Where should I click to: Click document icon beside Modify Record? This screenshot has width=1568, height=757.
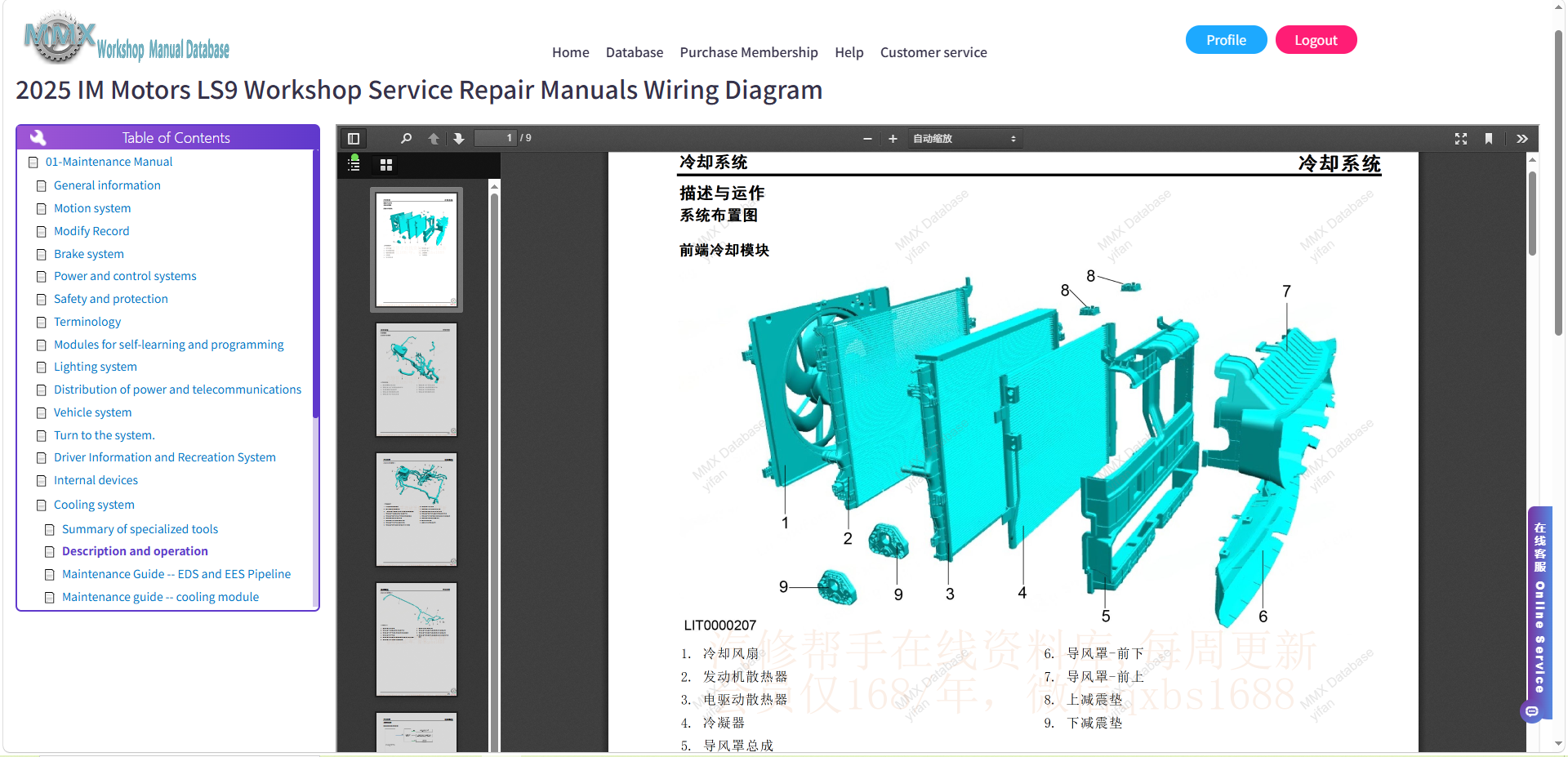(x=42, y=232)
